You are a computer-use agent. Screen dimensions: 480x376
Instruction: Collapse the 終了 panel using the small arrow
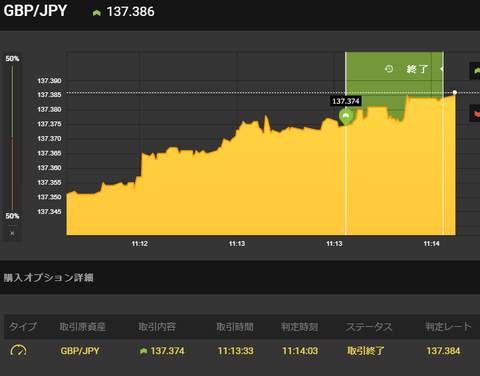442,69
